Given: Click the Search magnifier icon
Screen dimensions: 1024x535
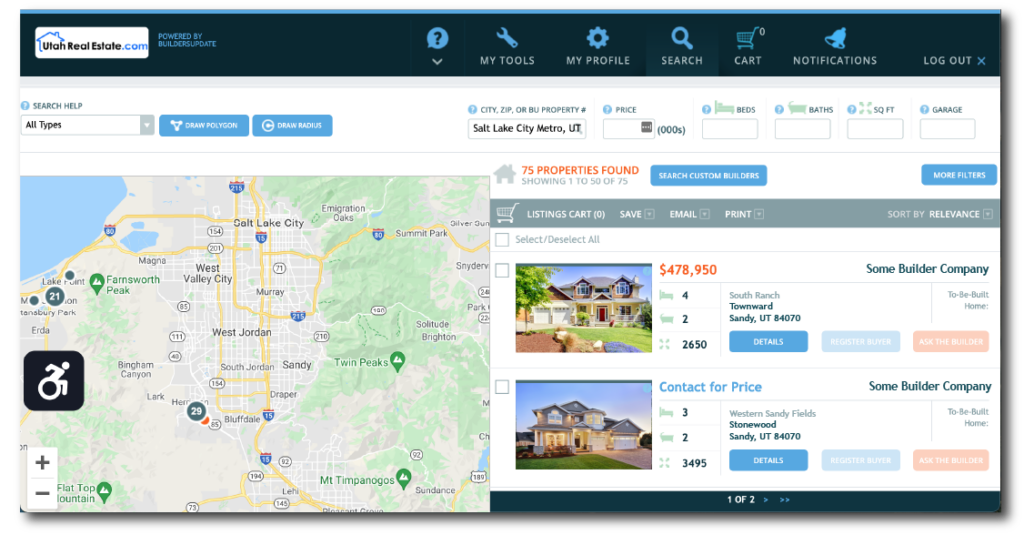Looking at the screenshot, I should pos(681,39).
